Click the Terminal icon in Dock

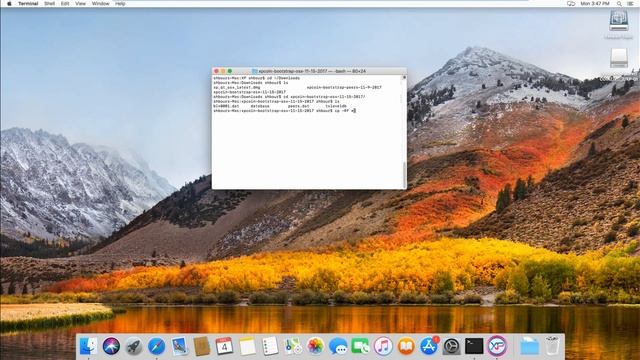pyautogui.click(x=474, y=346)
